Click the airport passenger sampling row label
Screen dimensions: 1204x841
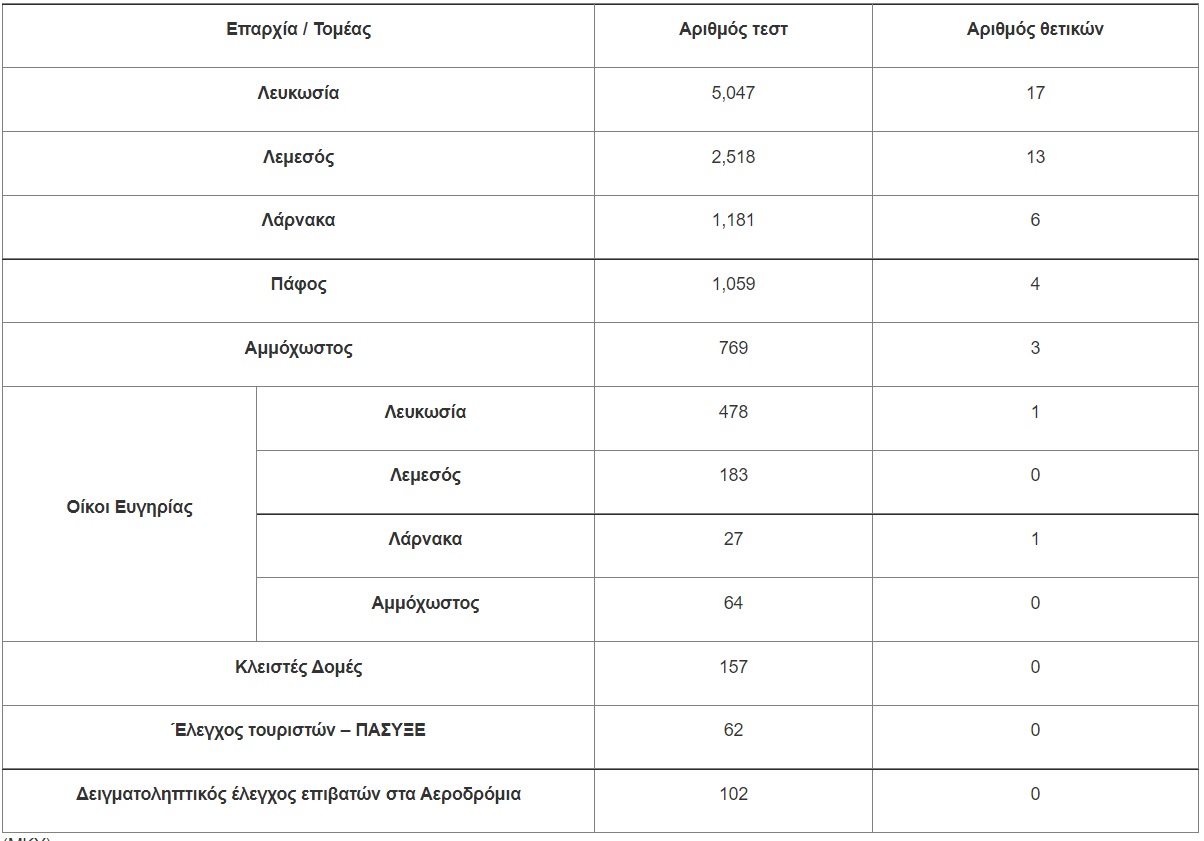coord(298,794)
